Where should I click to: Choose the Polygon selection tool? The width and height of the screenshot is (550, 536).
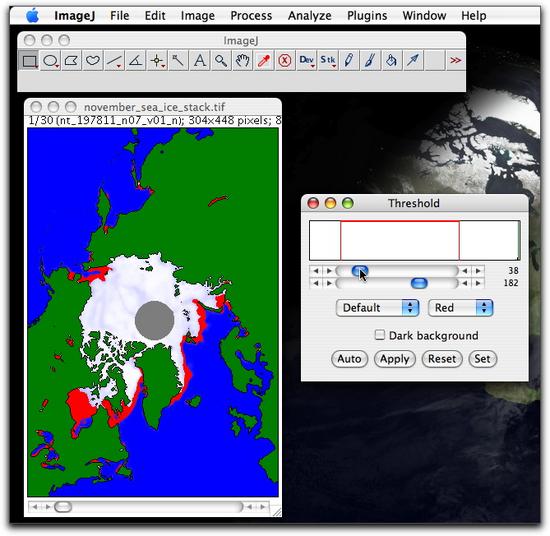tap(72, 61)
